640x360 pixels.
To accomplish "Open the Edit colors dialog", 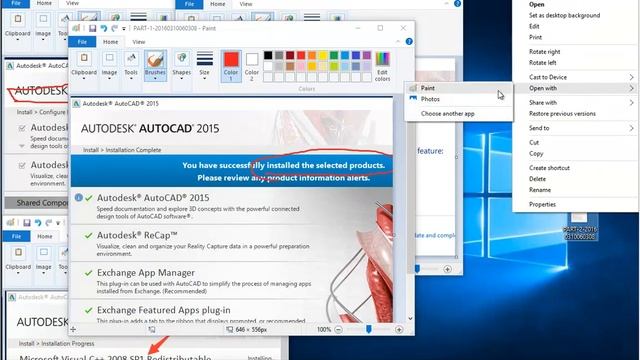I will (382, 66).
